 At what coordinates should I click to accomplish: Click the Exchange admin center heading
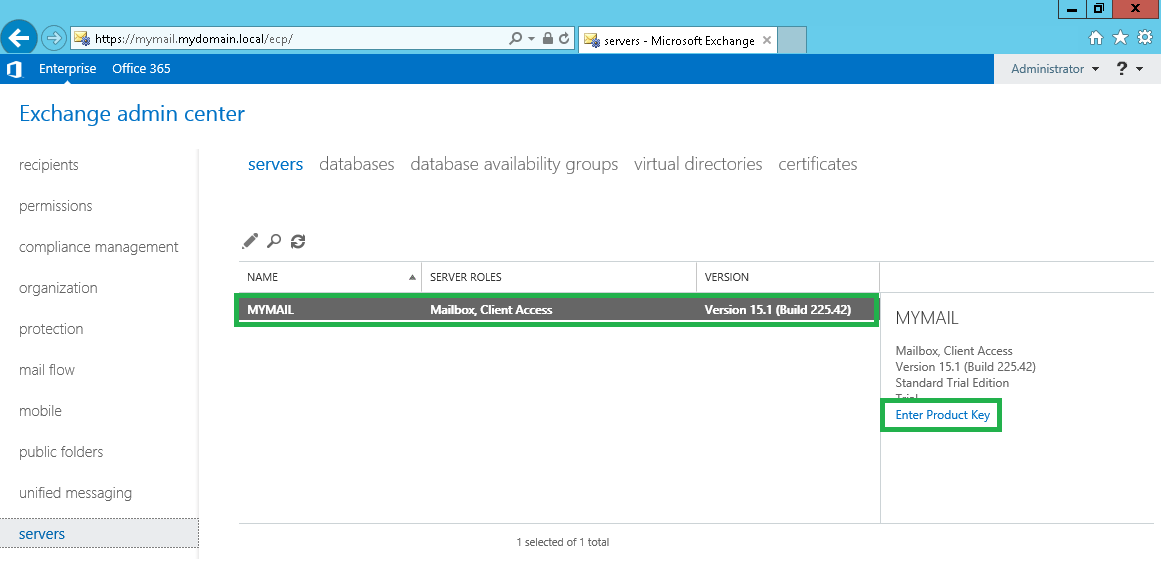132,114
